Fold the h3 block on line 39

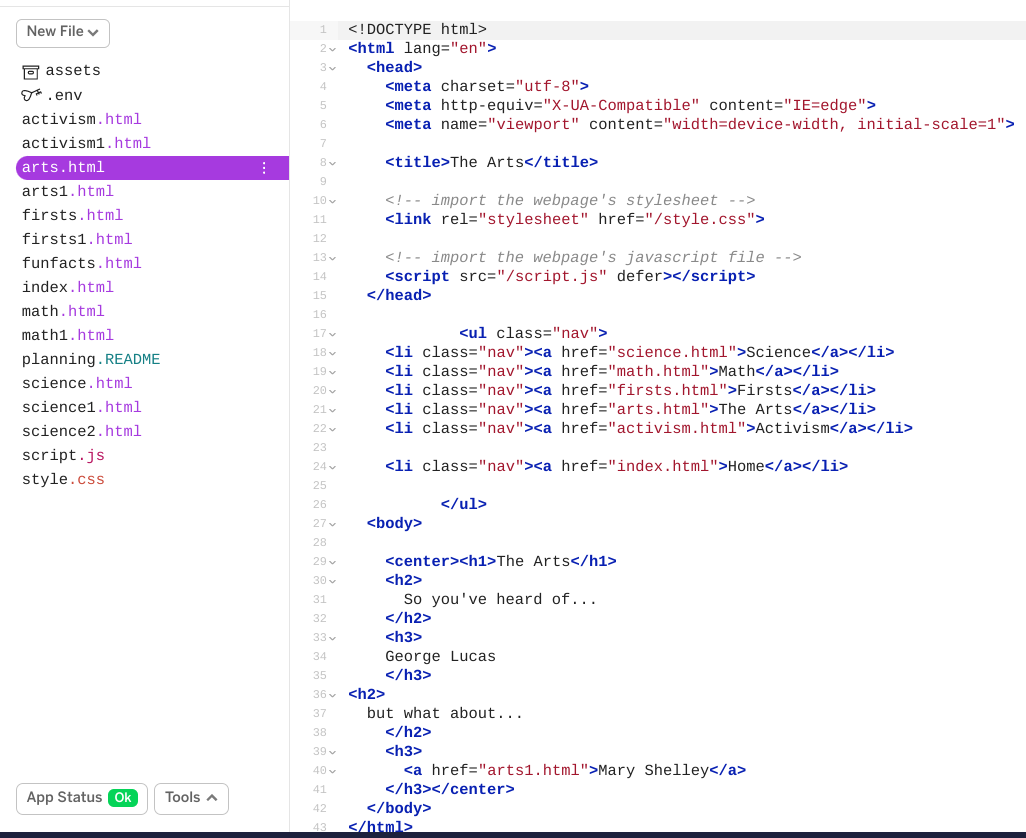333,752
